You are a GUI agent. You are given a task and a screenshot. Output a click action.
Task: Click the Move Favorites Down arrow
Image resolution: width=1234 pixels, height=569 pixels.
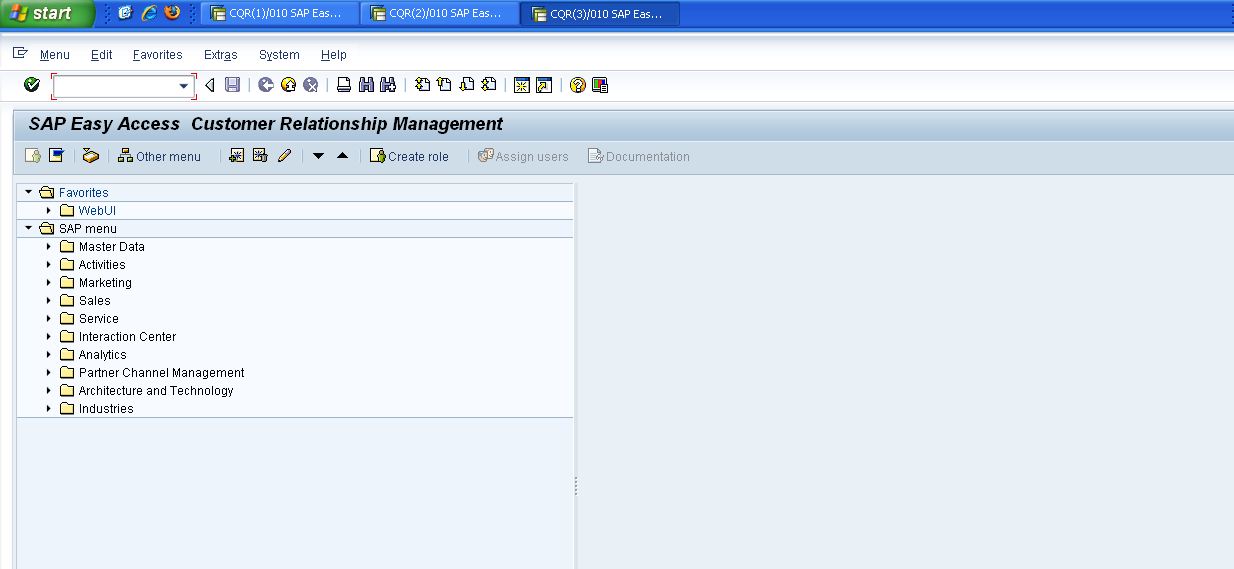click(x=318, y=155)
